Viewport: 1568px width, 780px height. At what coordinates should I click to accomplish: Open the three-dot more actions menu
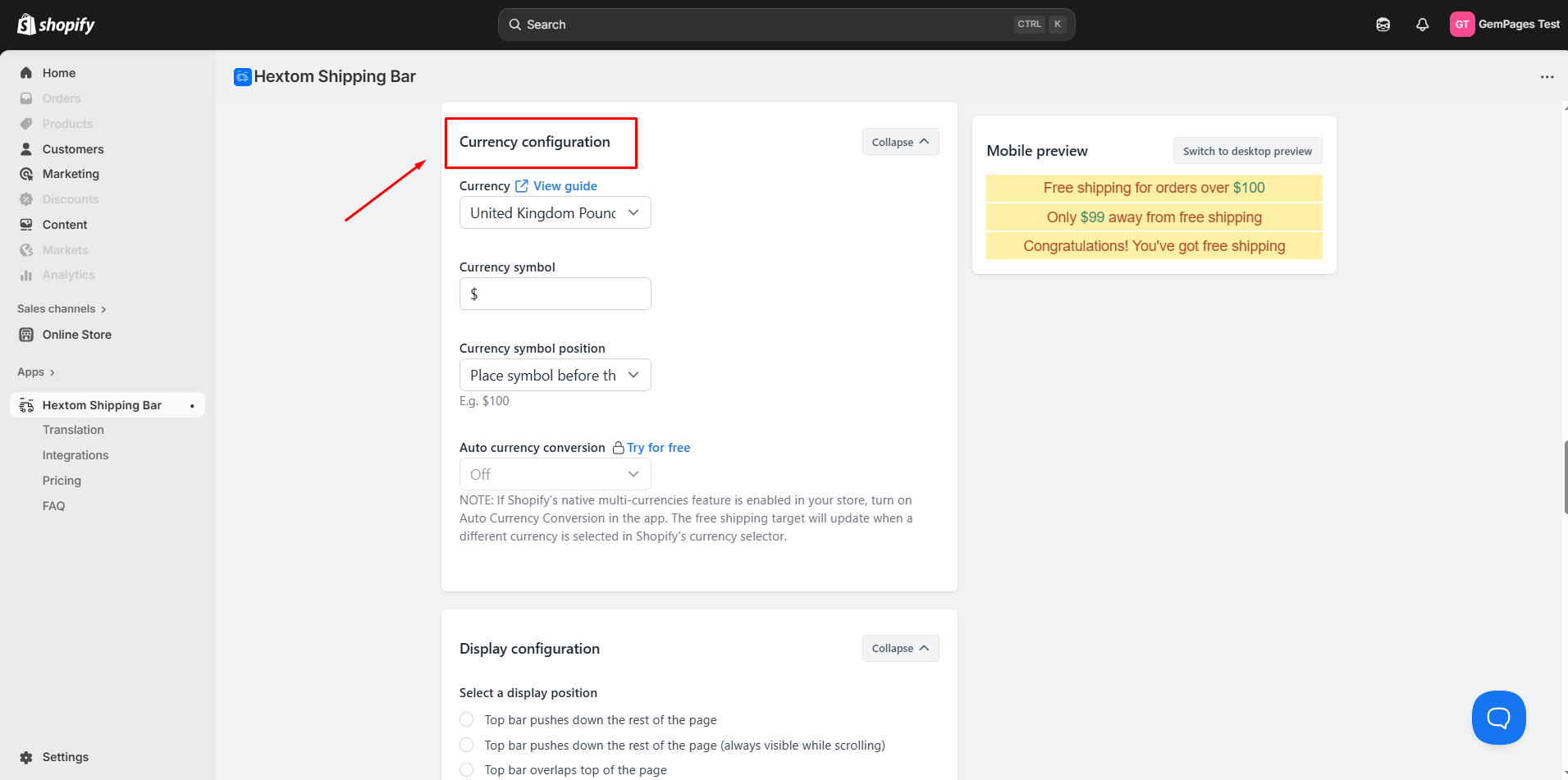pos(1547,77)
